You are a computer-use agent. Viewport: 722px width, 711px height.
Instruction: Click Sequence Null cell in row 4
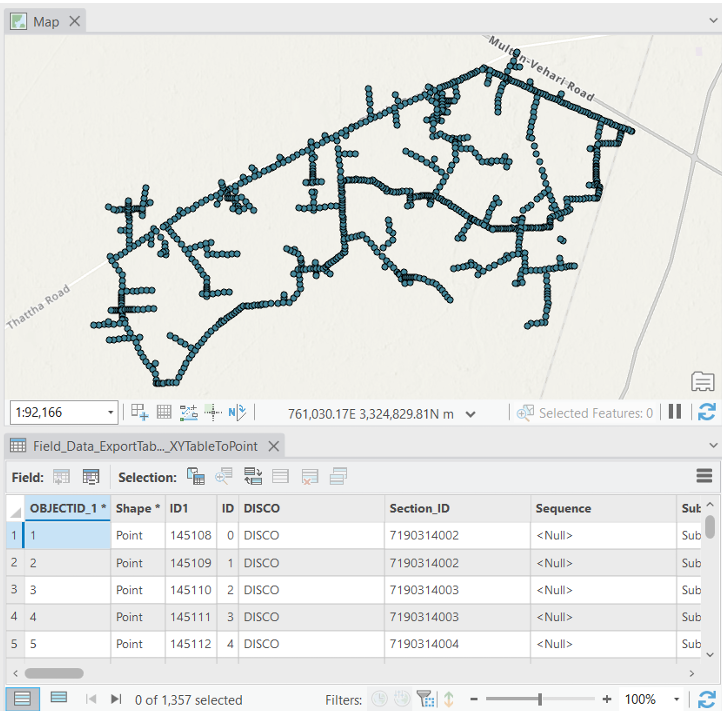603,617
